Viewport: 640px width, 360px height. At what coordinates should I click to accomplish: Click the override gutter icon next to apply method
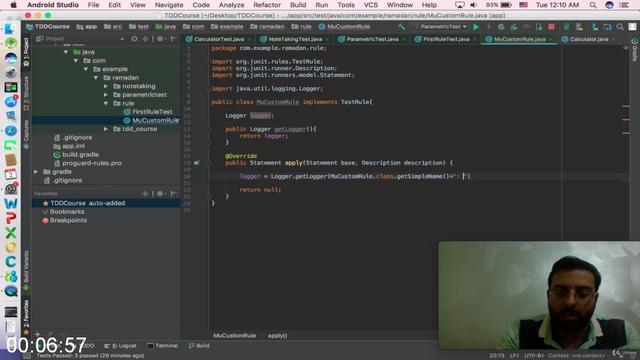(196, 163)
